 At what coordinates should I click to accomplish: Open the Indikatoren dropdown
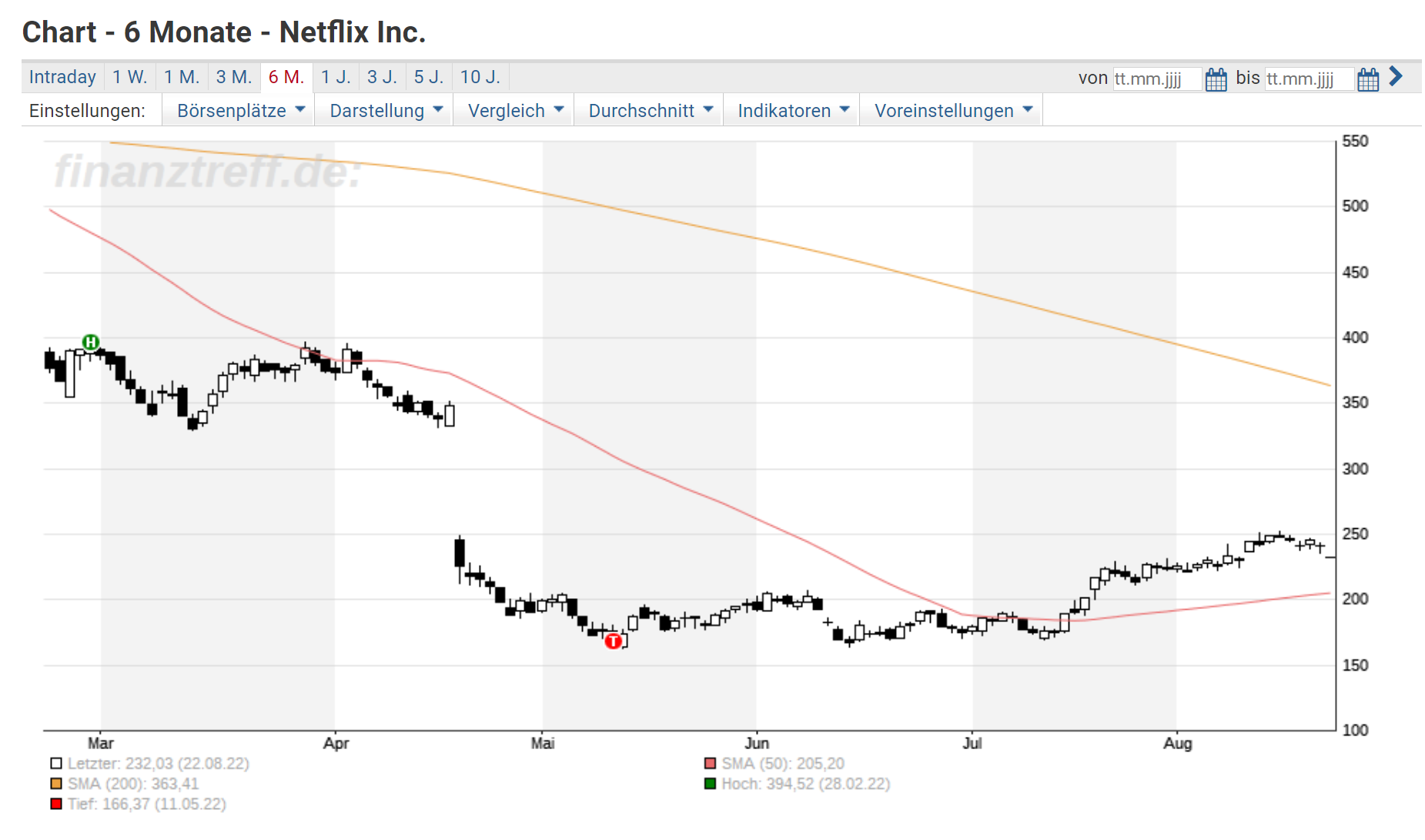793,111
